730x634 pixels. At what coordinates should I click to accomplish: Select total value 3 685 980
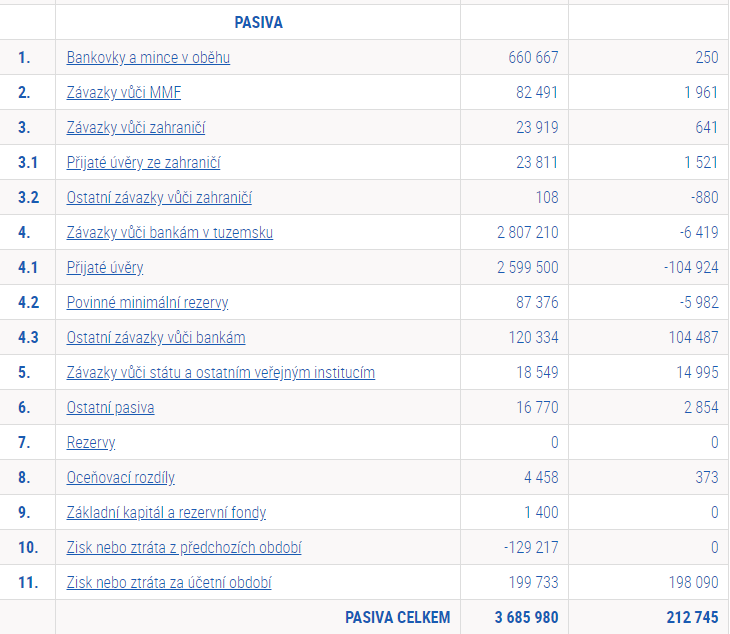point(526,618)
